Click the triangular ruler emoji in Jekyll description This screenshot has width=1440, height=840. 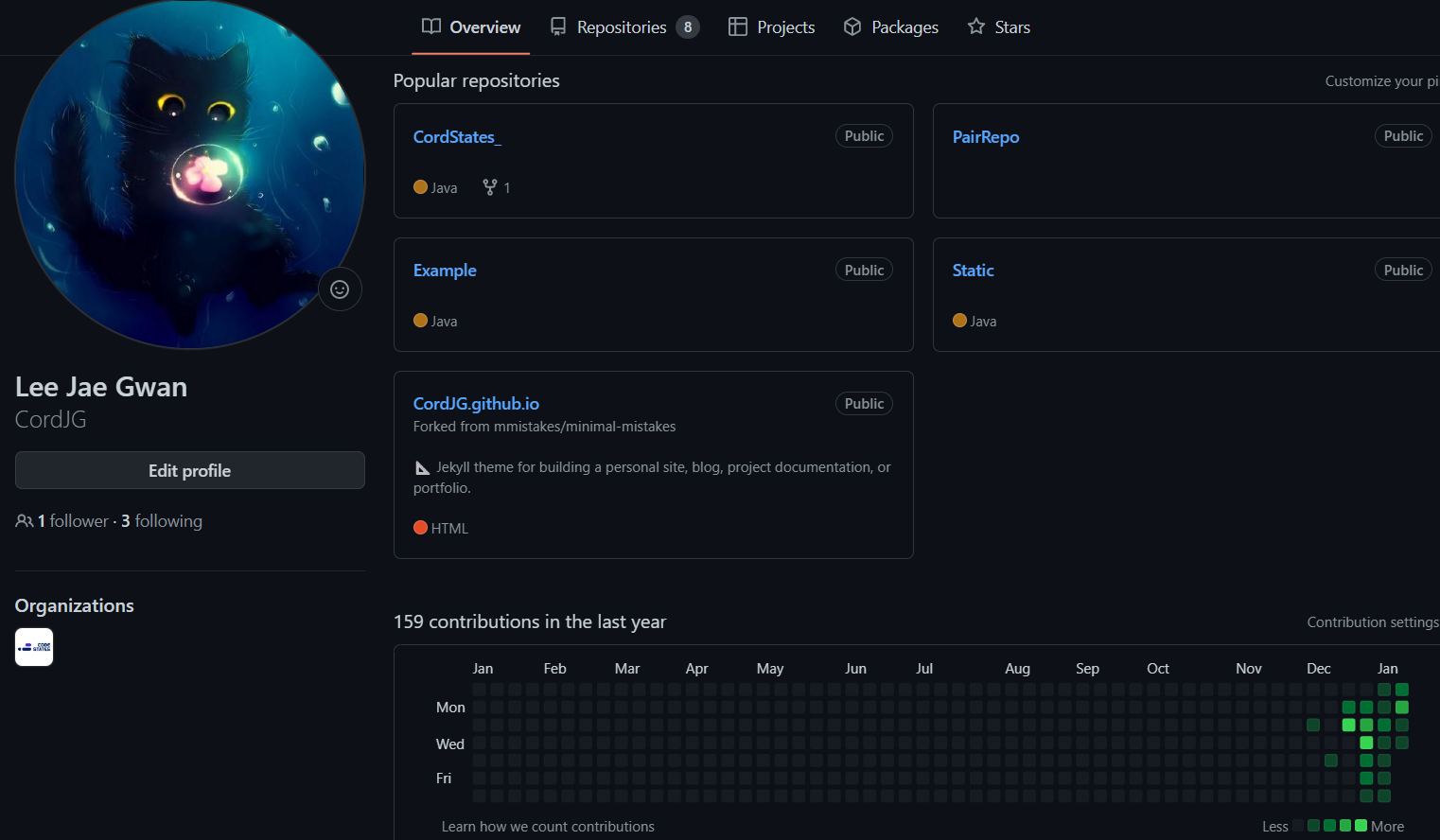click(423, 467)
